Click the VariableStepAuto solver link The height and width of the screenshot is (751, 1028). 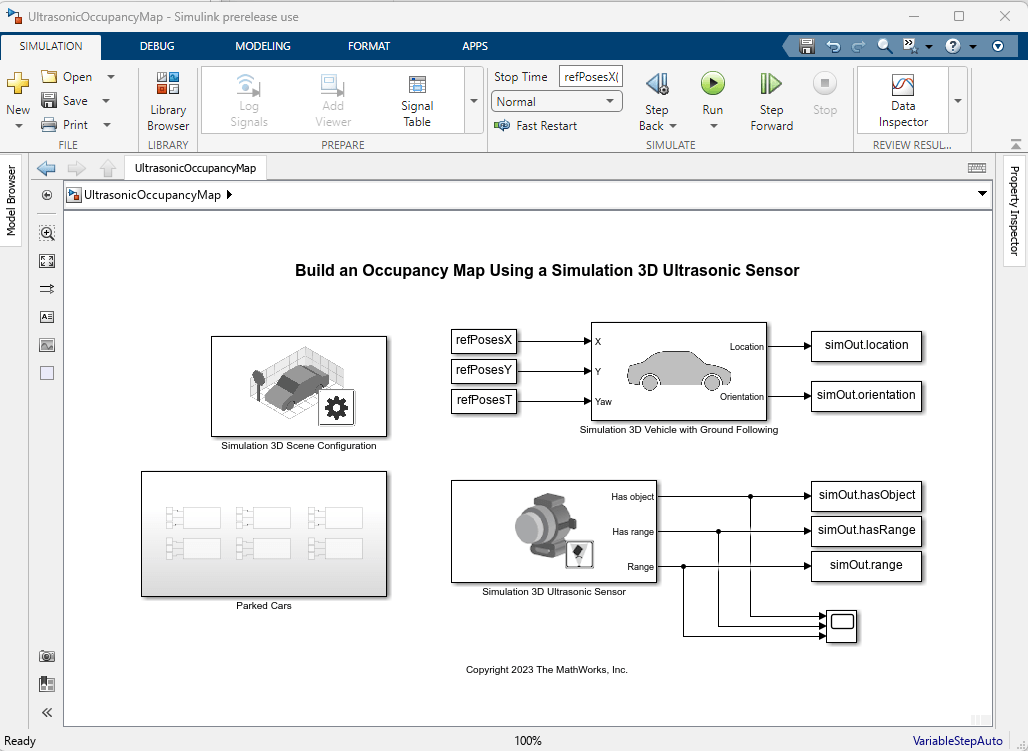(956, 741)
